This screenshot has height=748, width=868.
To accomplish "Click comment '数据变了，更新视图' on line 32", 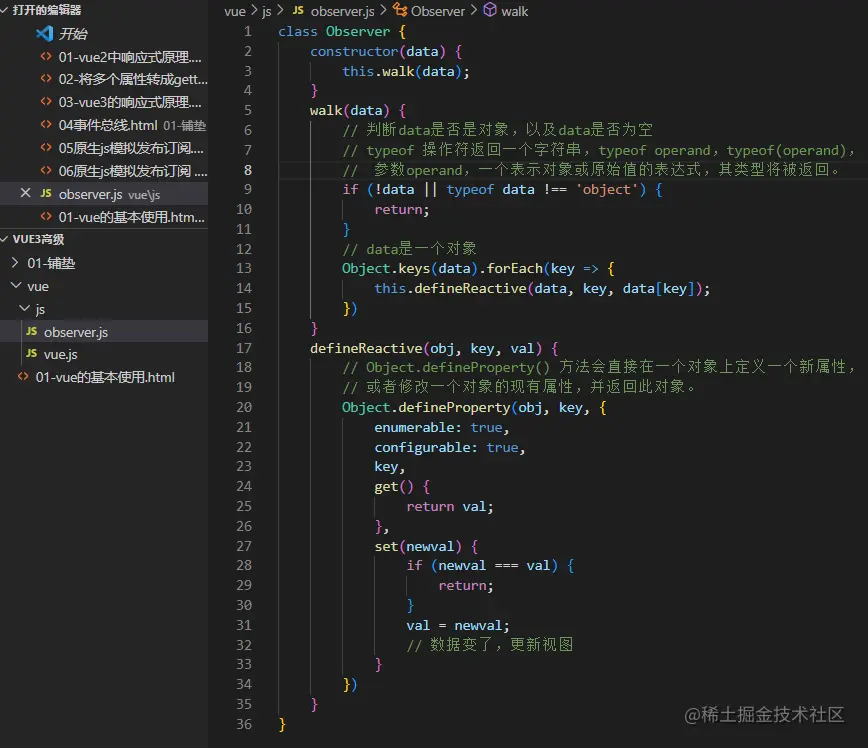I will pos(502,645).
